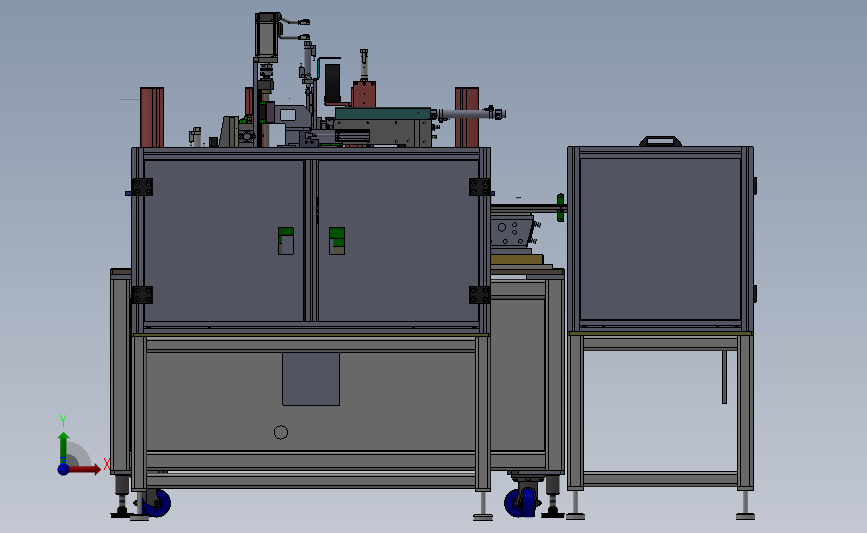Select the carry handle on the right cabinet

point(660,141)
